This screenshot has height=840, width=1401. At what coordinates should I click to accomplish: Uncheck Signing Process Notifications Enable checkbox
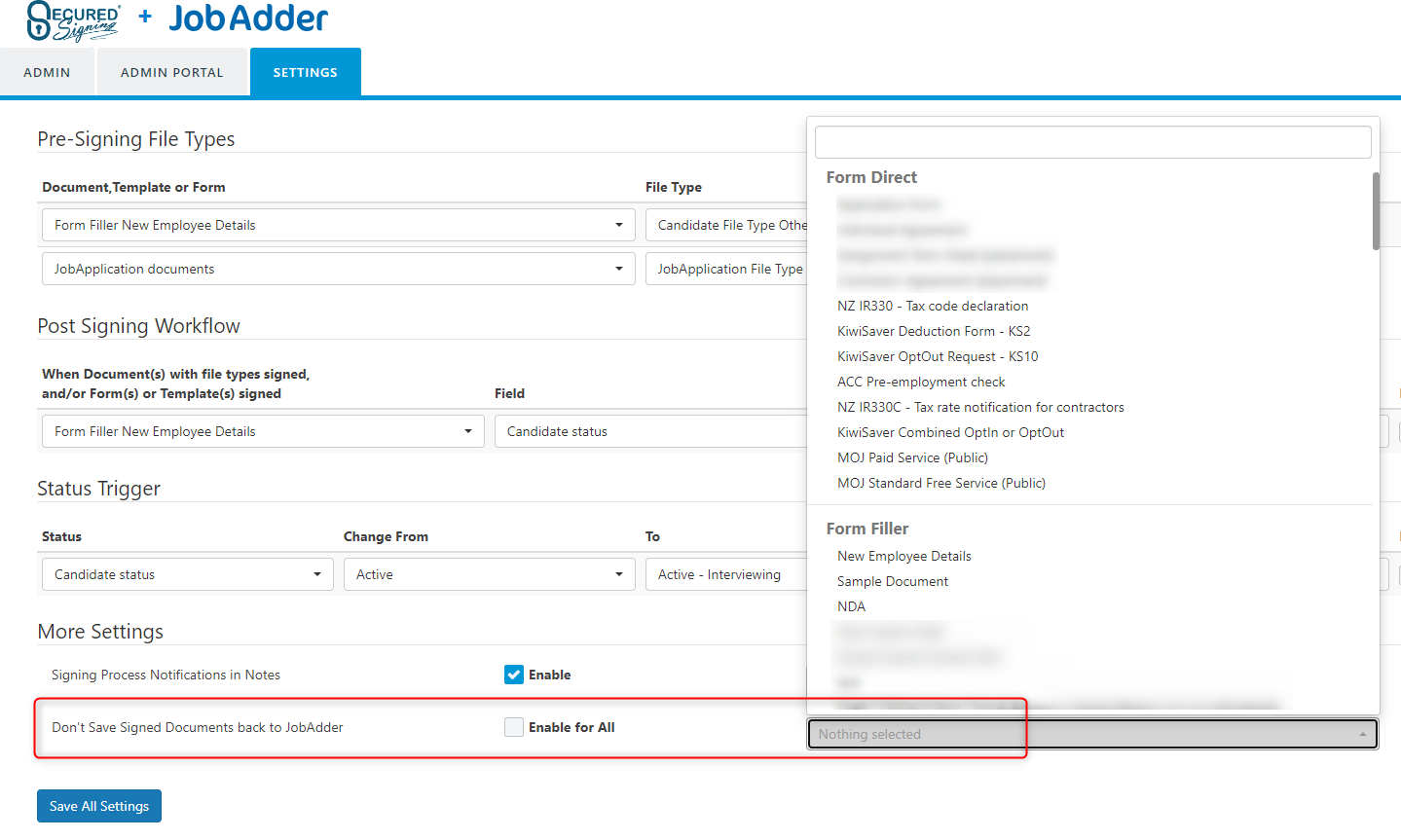click(x=514, y=675)
